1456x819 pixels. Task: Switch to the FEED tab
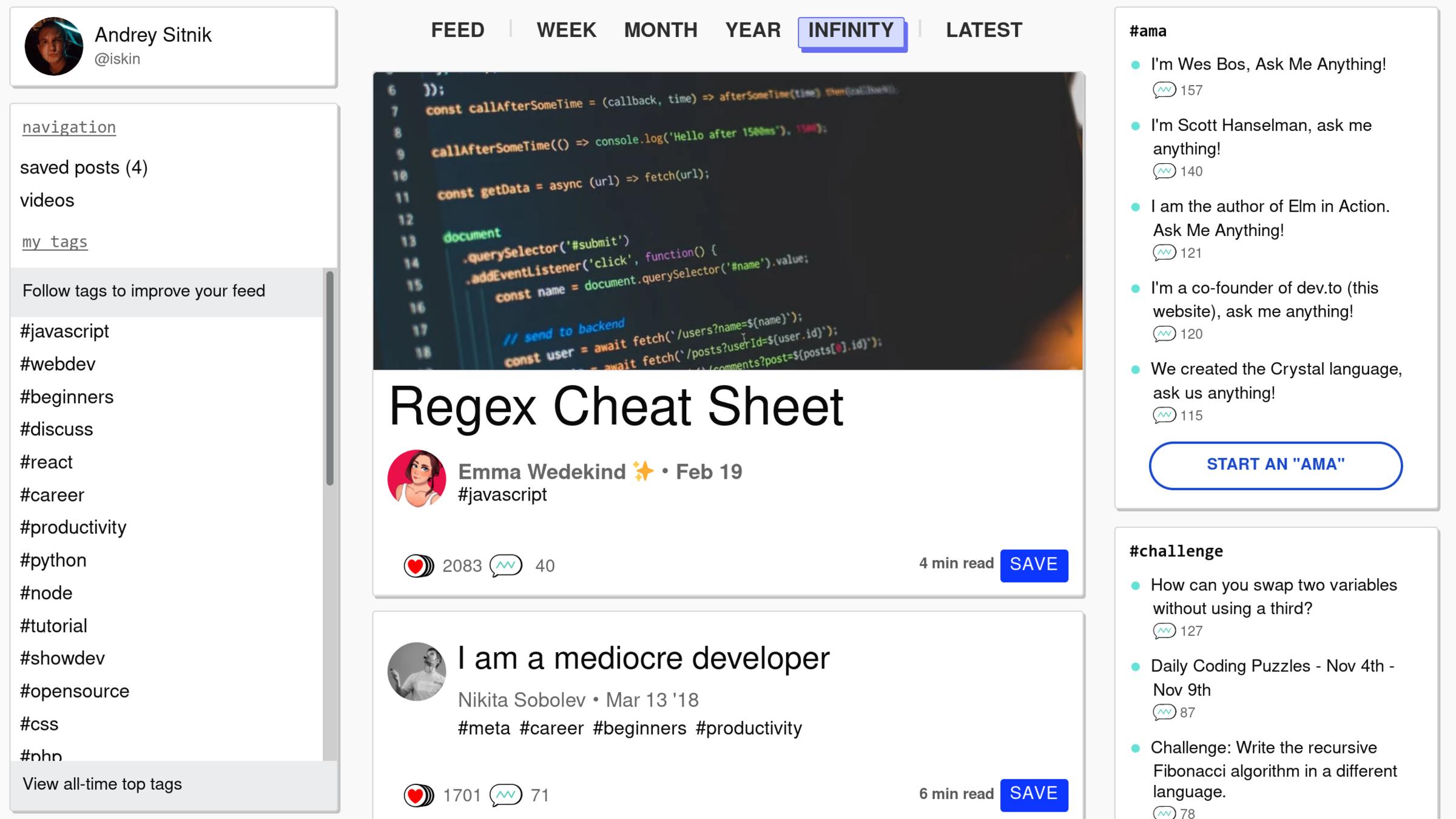pyautogui.click(x=457, y=30)
